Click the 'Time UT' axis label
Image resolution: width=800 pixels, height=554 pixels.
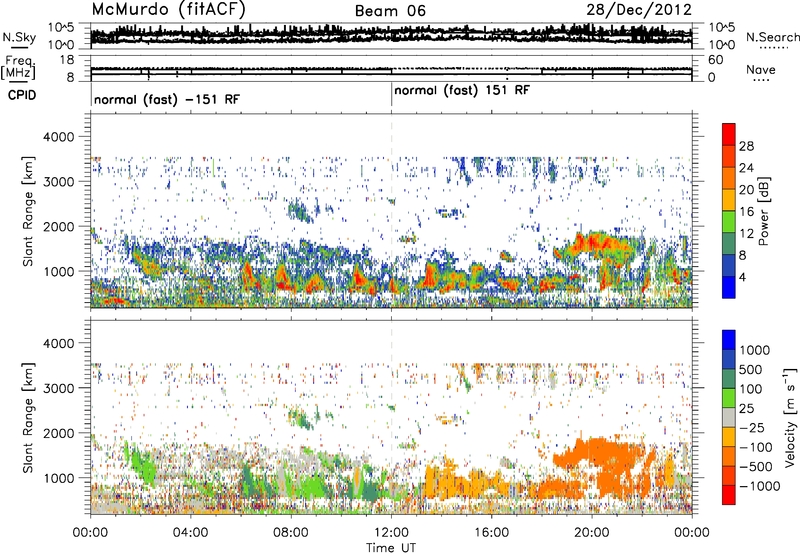(391, 548)
